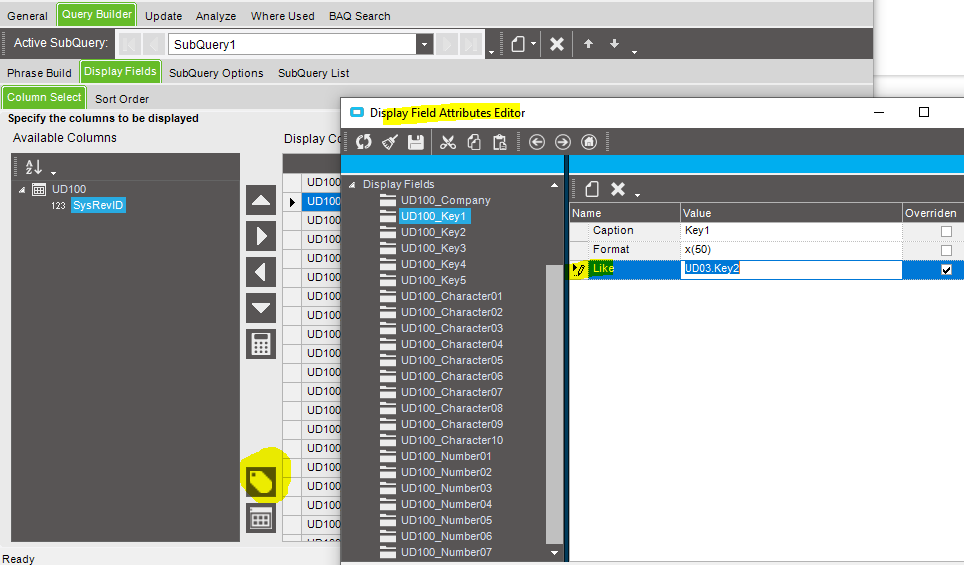
Task: Select UD100_Key5 in Display Fields tree
Action: (433, 280)
